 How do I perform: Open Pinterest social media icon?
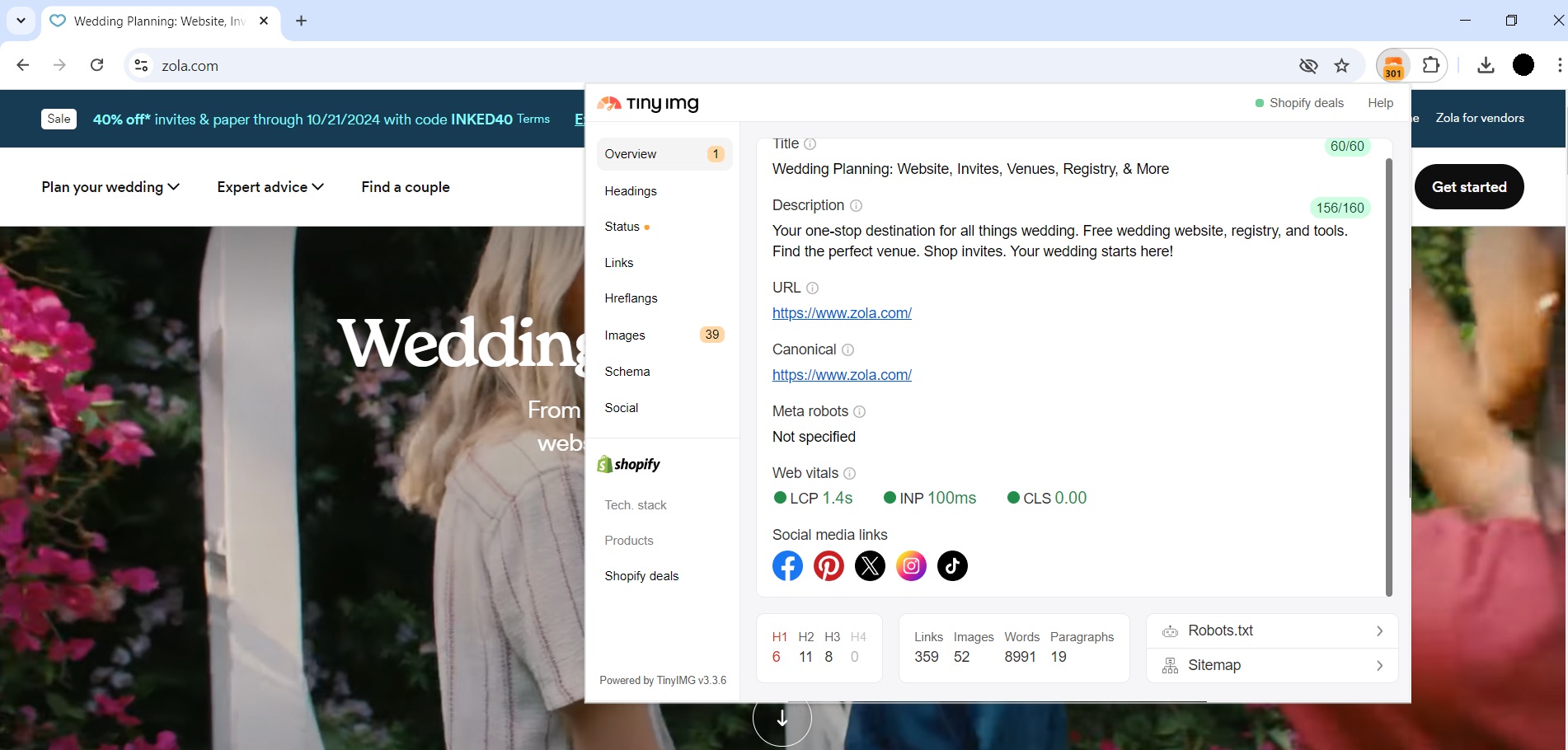(829, 565)
